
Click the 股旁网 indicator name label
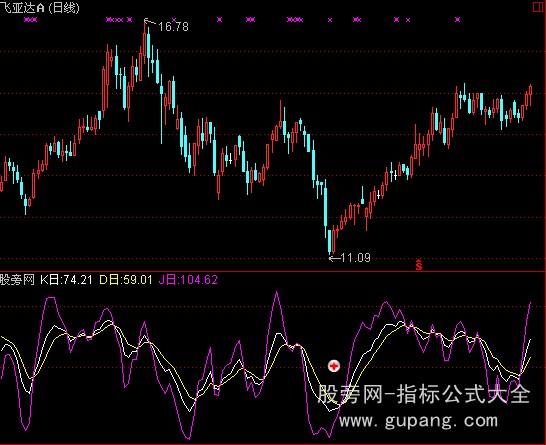click(17, 280)
